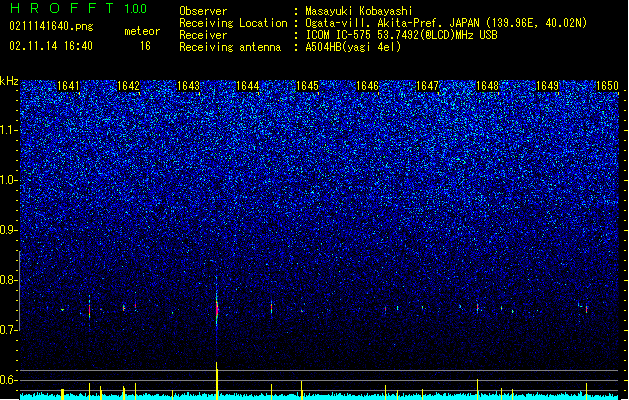This screenshot has height=400, width=629.
Task: Click the 0.9 kHz axis label
Action: 9,230
